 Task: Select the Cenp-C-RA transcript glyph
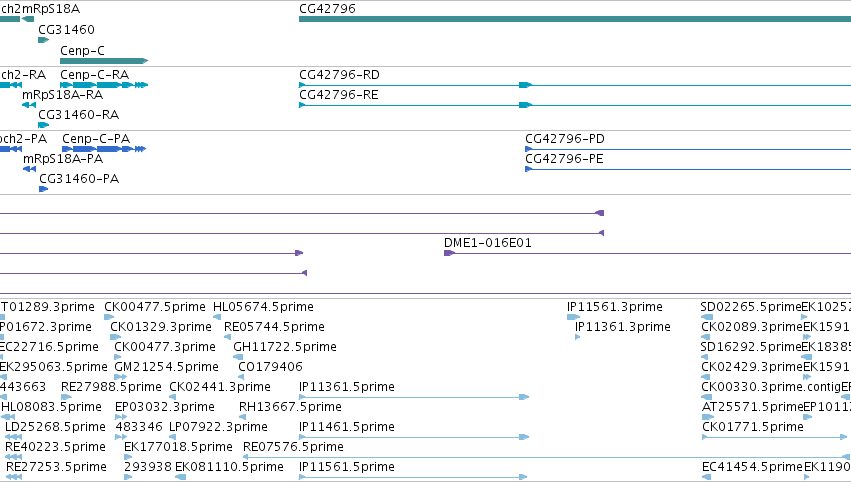click(104, 85)
